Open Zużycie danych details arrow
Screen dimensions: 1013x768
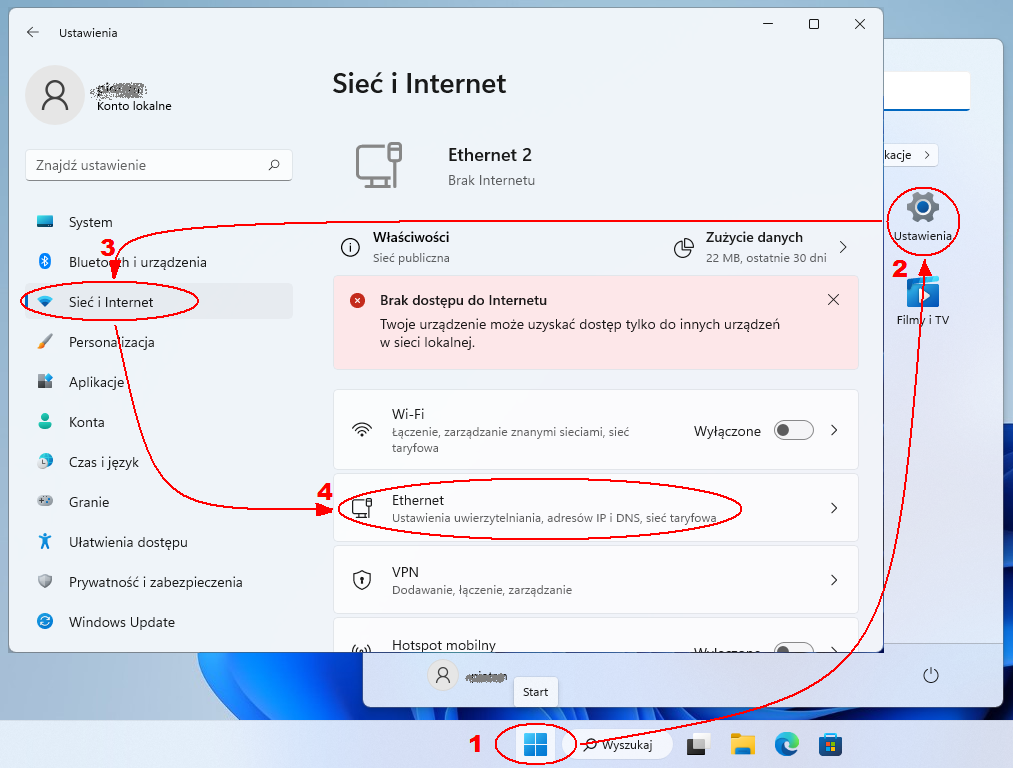pos(843,247)
